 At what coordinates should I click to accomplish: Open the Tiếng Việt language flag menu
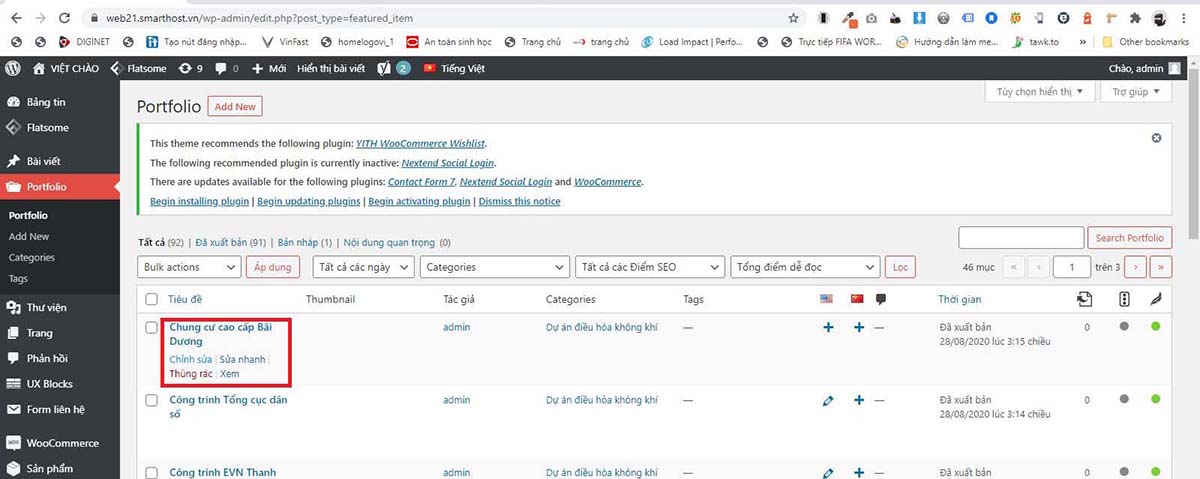(x=455, y=68)
